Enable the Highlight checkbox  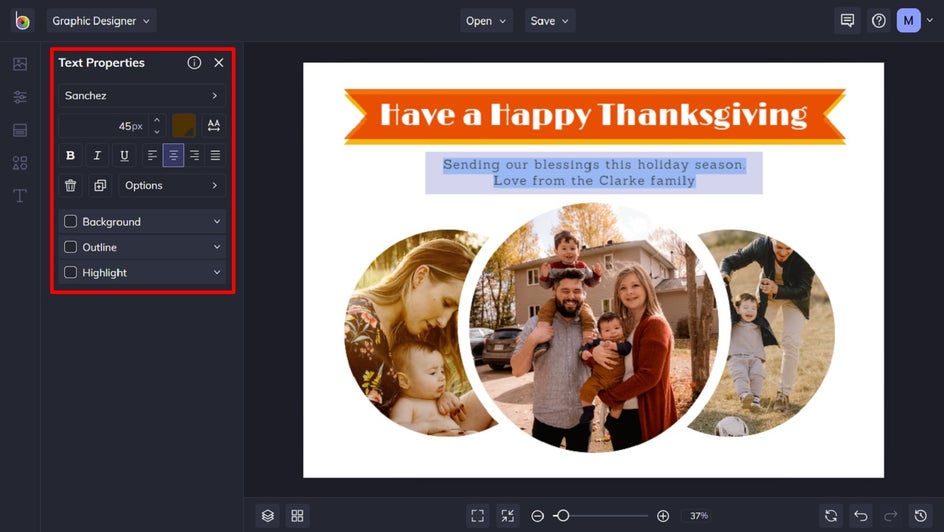click(70, 272)
